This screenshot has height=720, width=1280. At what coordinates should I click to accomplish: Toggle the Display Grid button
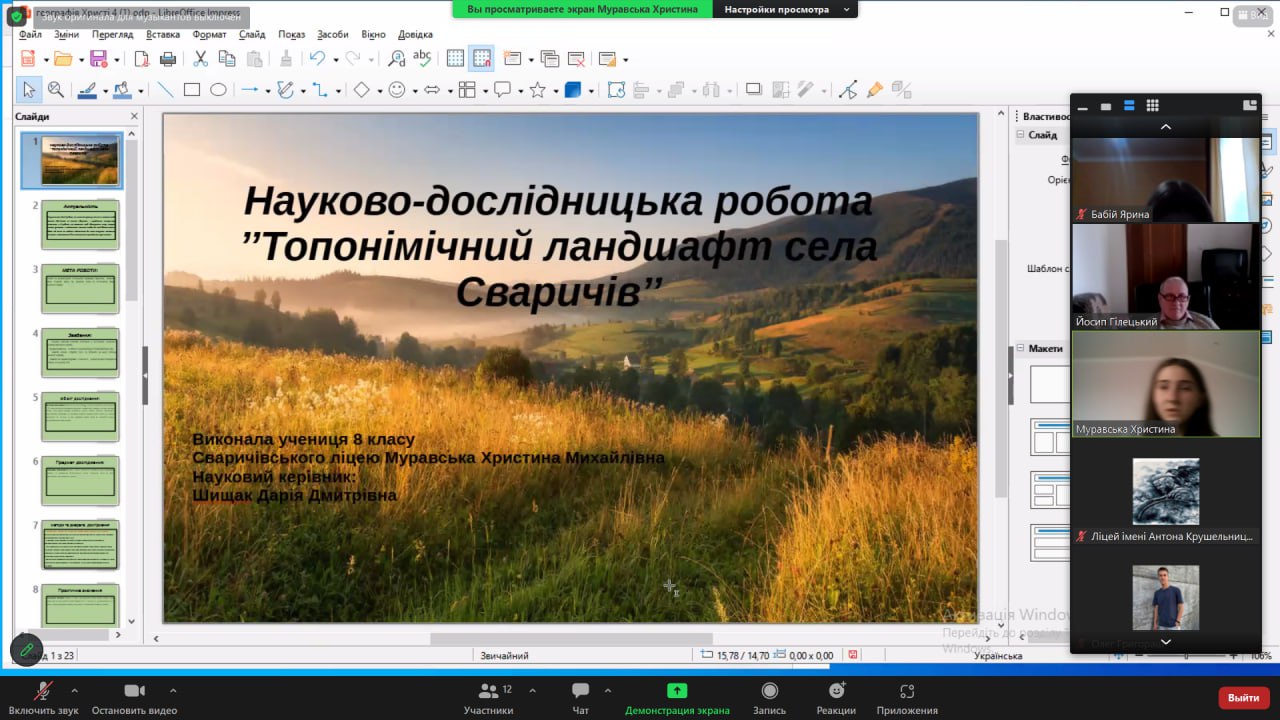(456, 59)
